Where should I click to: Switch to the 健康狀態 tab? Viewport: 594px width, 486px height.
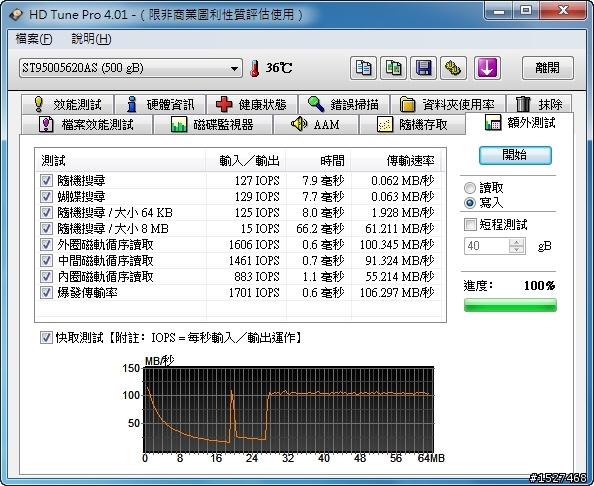(x=252, y=104)
